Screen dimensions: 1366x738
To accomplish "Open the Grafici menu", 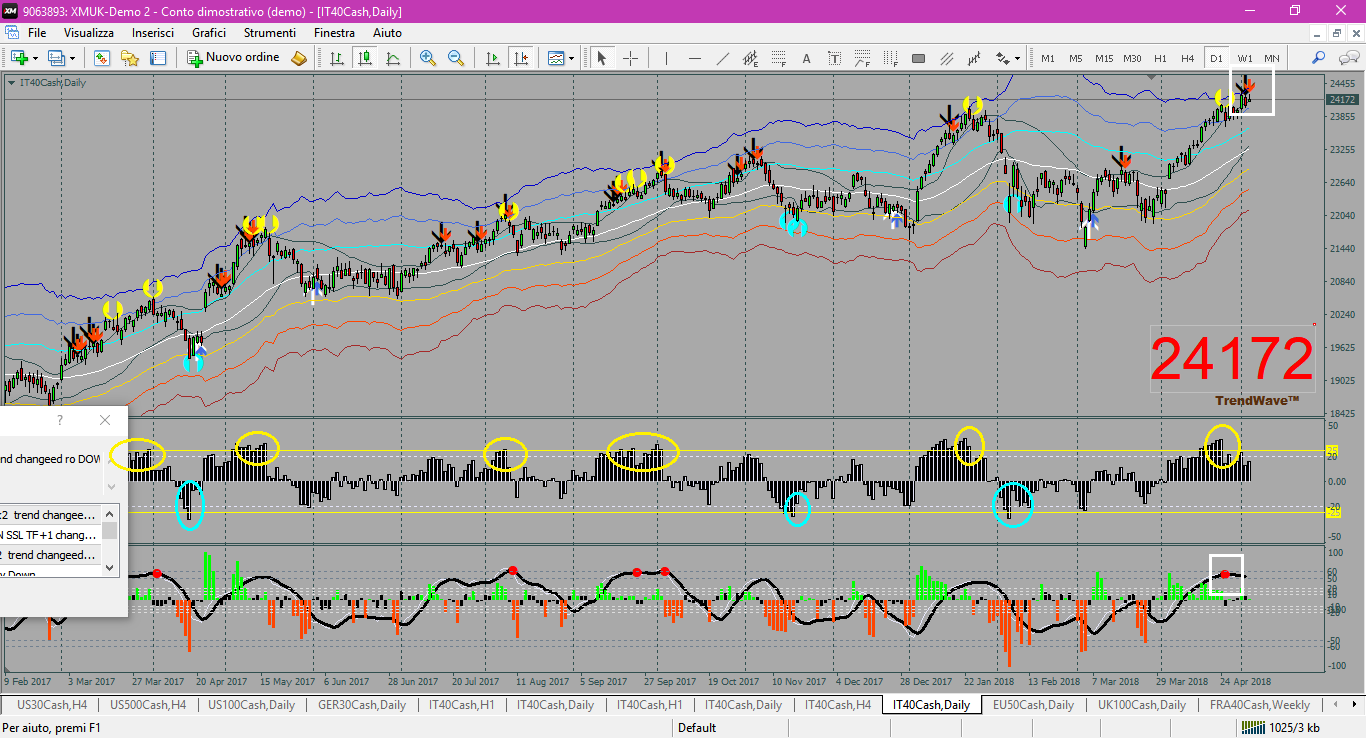I will tap(209, 33).
